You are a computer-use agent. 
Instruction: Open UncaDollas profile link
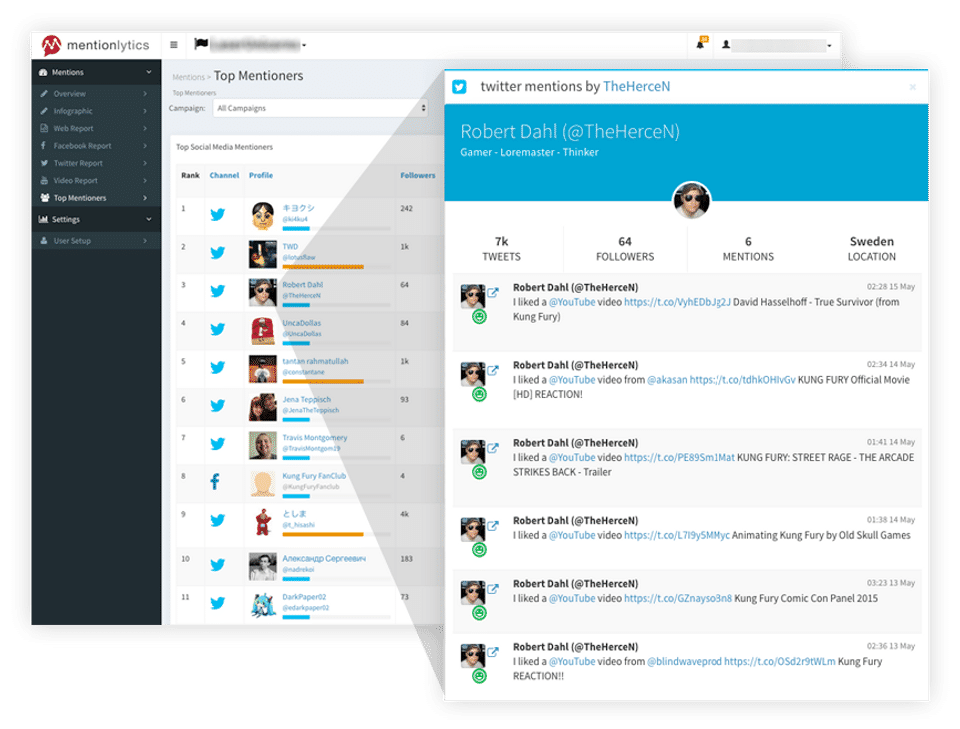(x=301, y=323)
